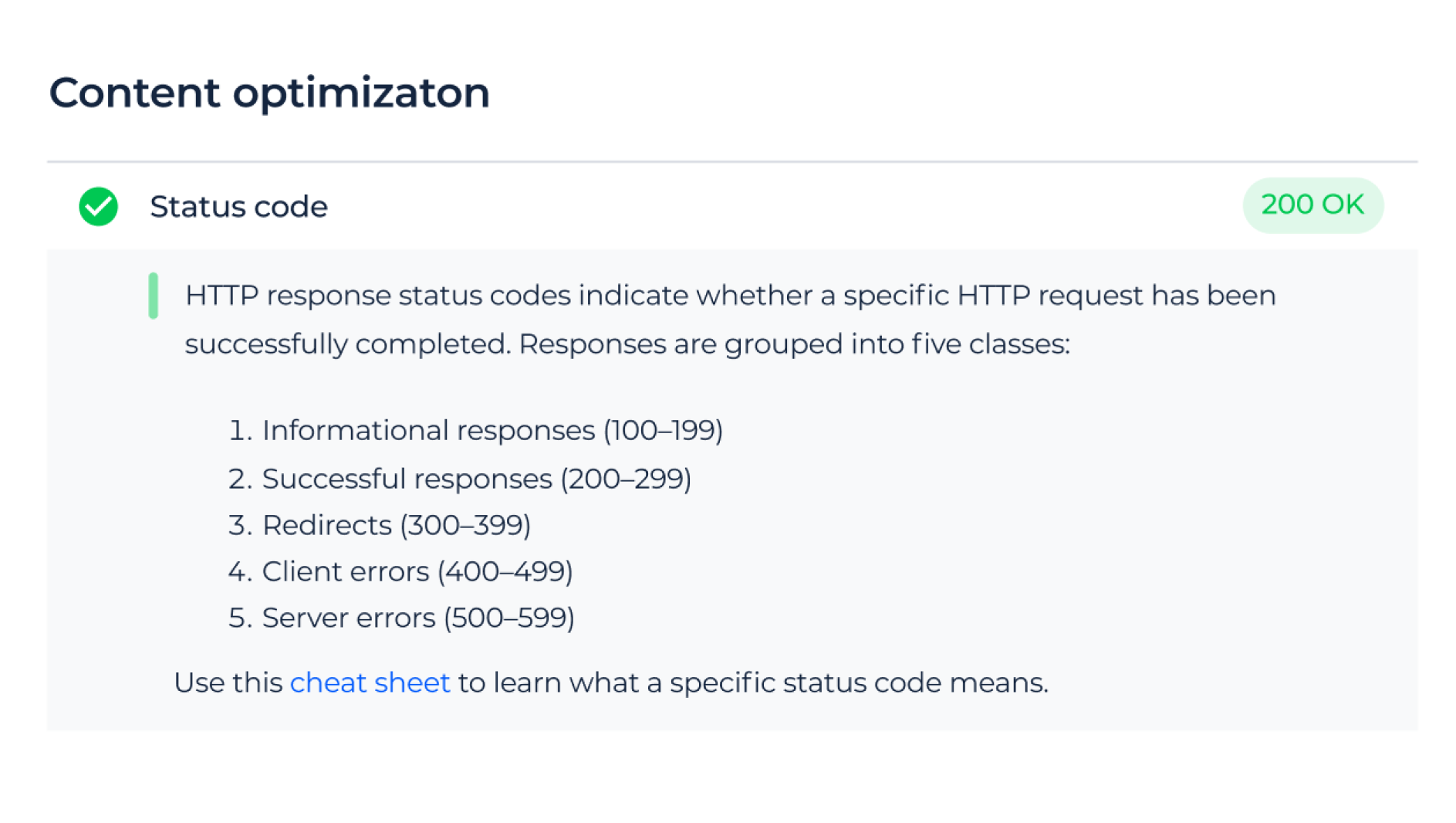Viewport: 1456px width, 823px height.
Task: Open the cheat sheet link
Action: pyautogui.click(x=370, y=682)
